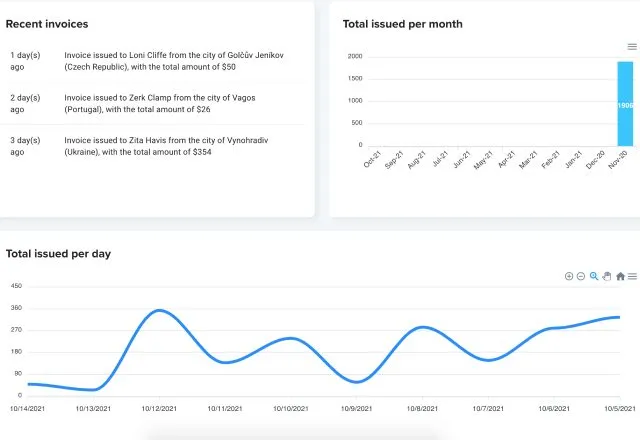Zoom in on the daily chart

tap(569, 276)
